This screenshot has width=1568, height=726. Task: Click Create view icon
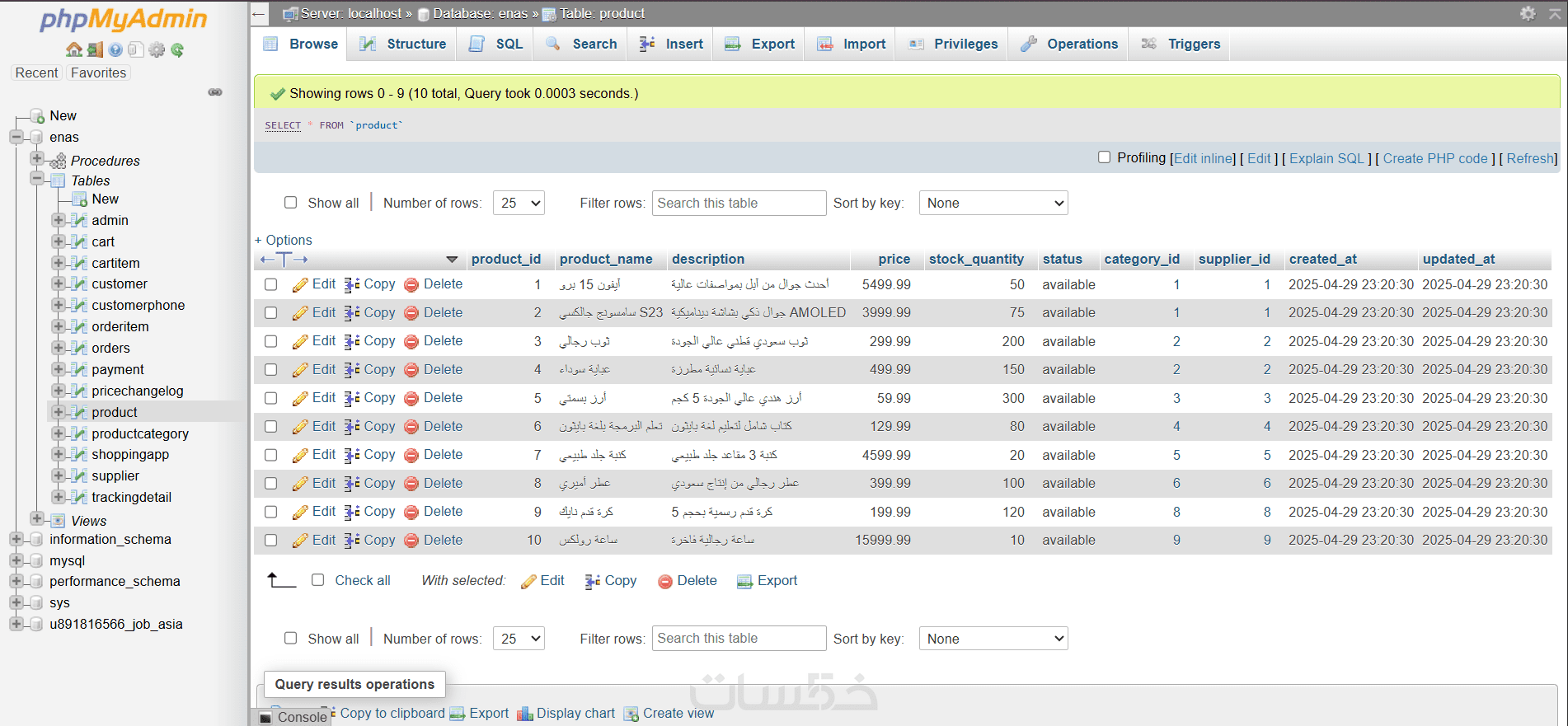tap(631, 714)
